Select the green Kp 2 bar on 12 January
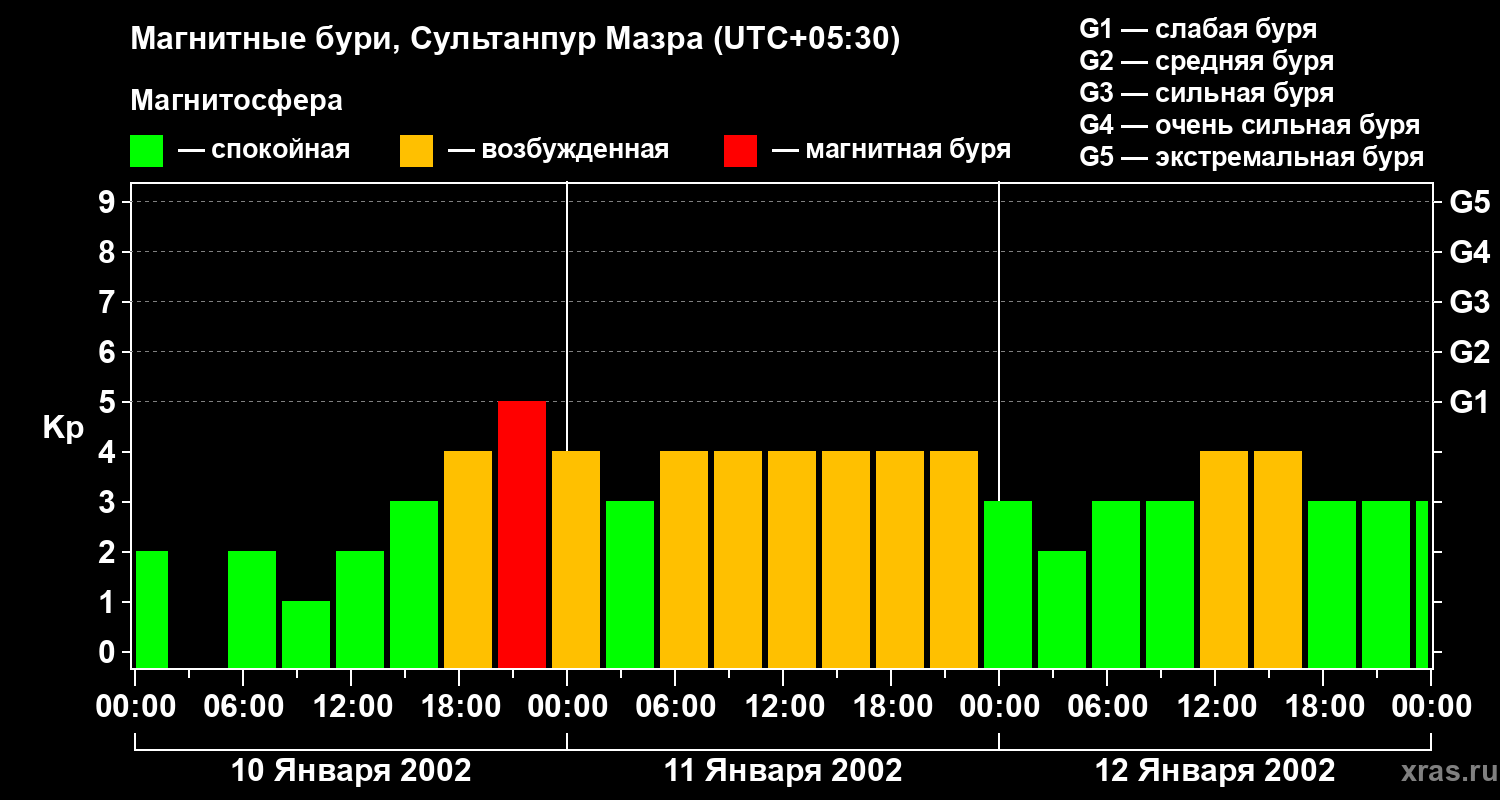This screenshot has height=800, width=1500. (x=1062, y=610)
